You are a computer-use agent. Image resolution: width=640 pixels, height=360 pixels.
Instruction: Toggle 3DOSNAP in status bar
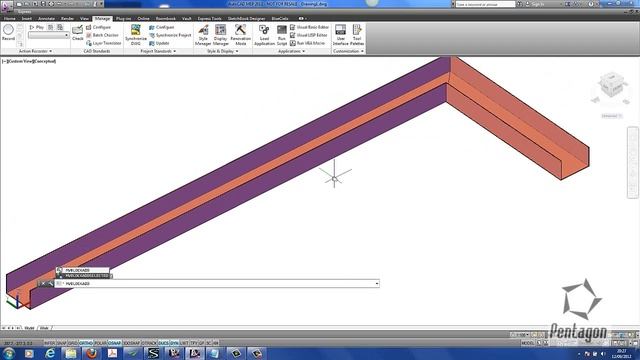tap(131, 343)
